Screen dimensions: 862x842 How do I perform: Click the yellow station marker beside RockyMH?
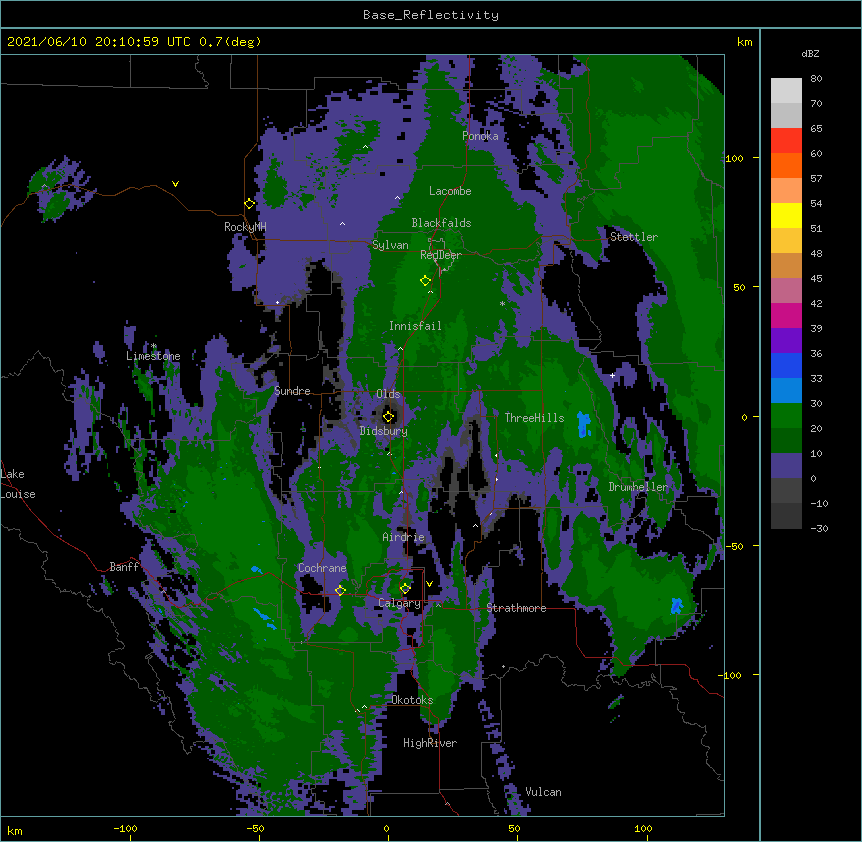click(249, 204)
